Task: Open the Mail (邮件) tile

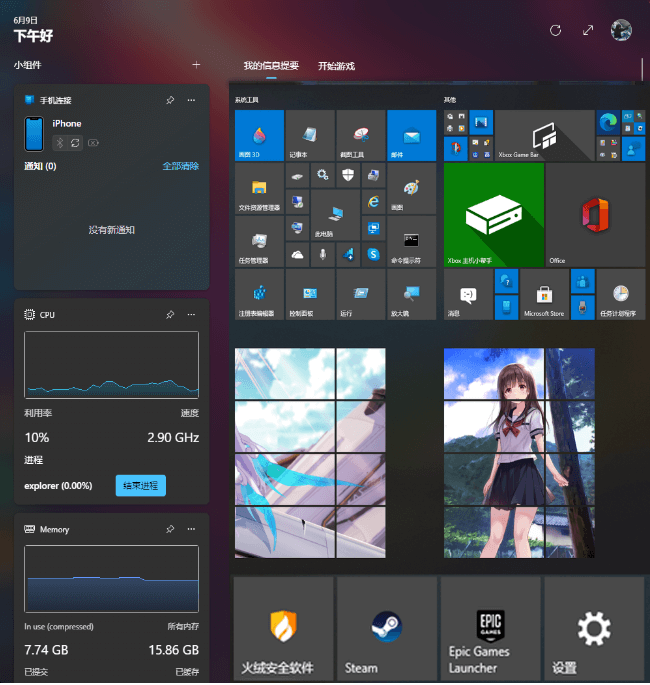Action: pos(411,135)
